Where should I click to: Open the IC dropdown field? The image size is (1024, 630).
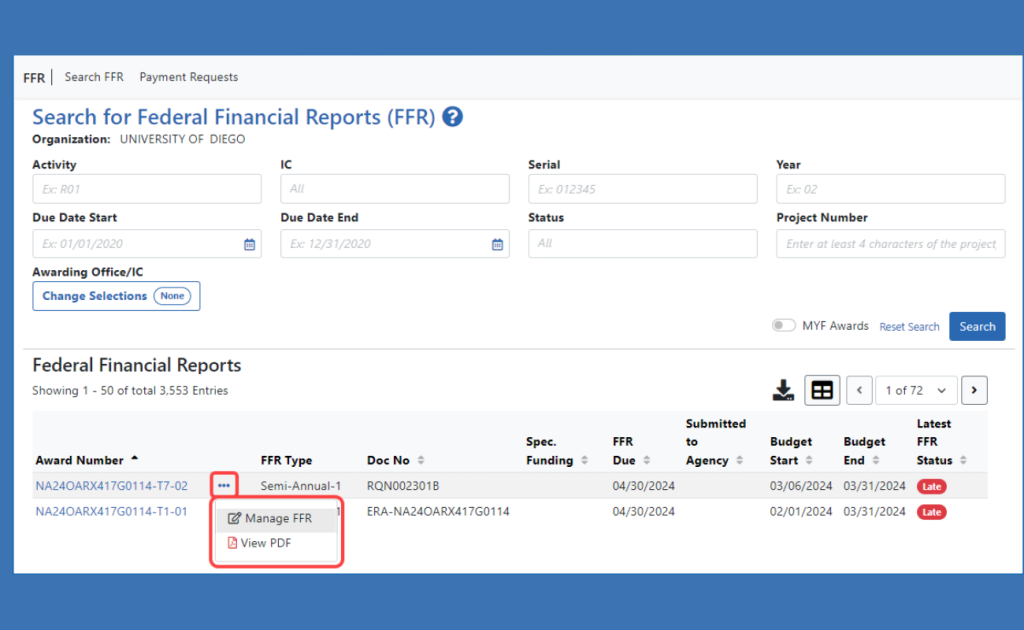coord(395,189)
